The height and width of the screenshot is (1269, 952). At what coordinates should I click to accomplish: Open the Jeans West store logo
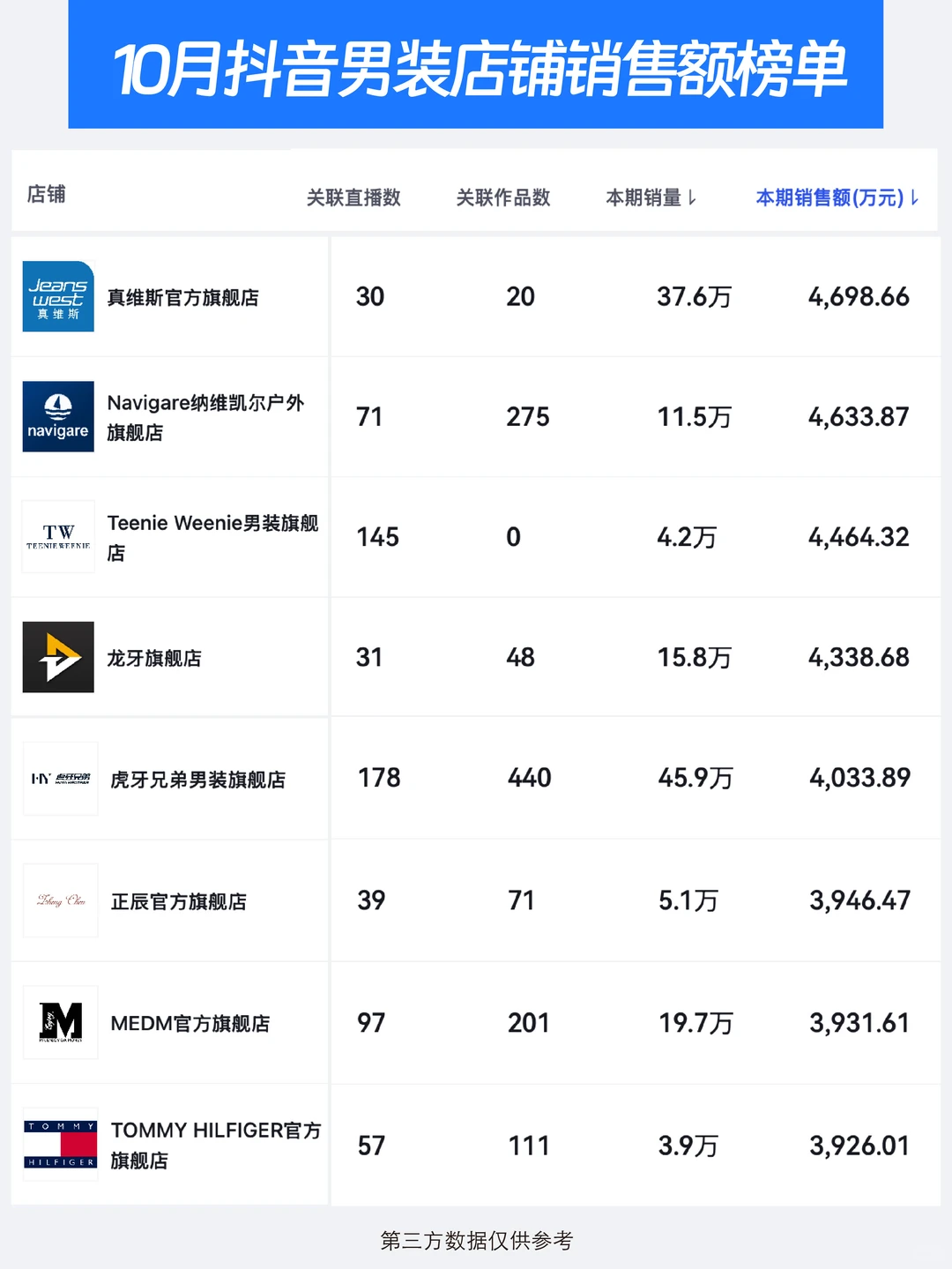tap(58, 296)
